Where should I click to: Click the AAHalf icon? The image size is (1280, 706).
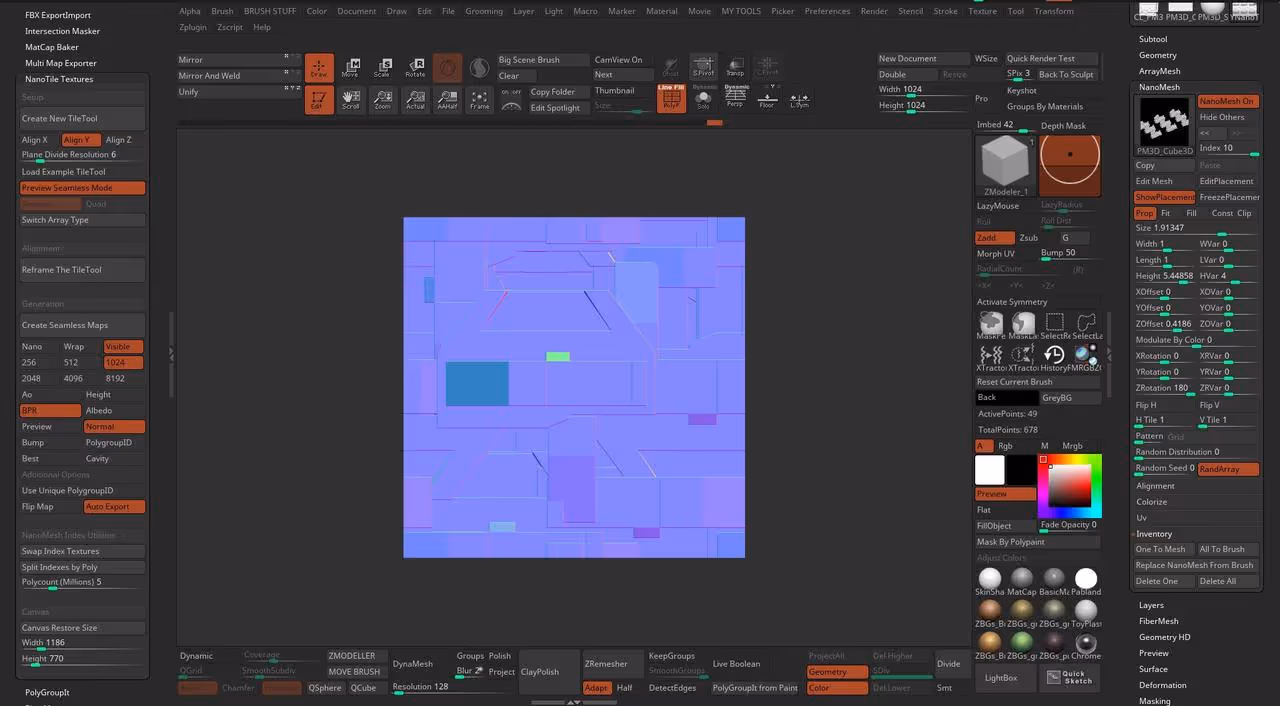click(447, 99)
